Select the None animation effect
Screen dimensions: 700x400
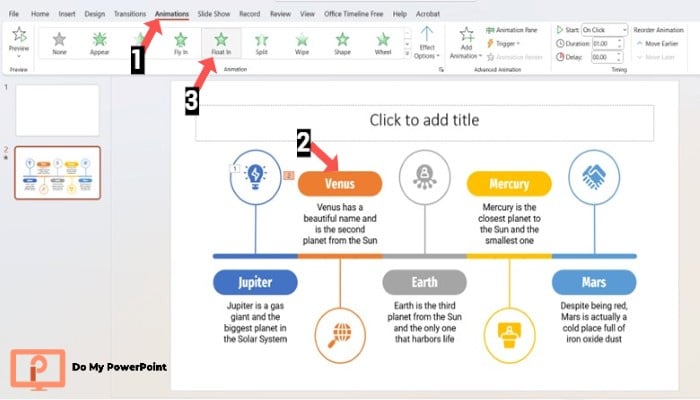(59, 43)
